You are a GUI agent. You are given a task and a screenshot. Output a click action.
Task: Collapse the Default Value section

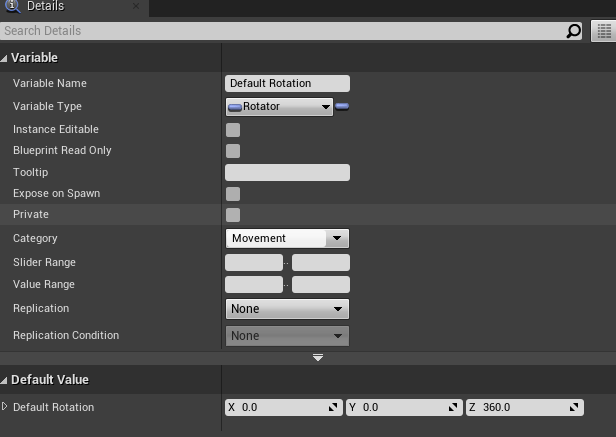(x=5, y=380)
